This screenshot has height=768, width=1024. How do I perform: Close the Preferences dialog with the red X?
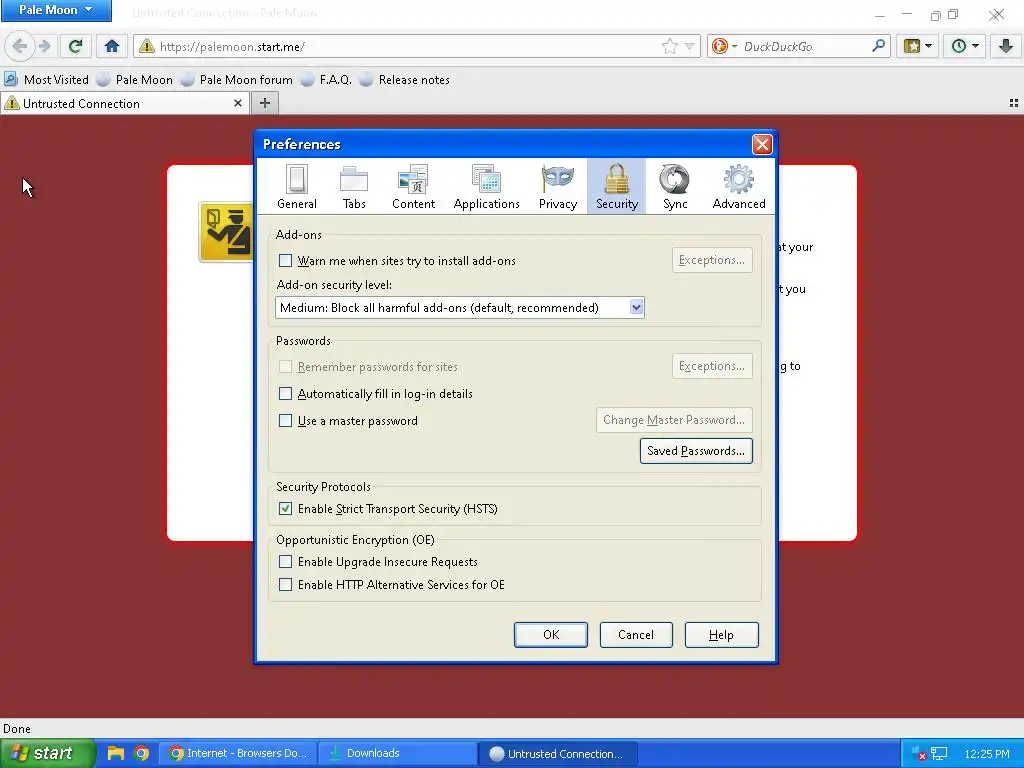(x=761, y=144)
